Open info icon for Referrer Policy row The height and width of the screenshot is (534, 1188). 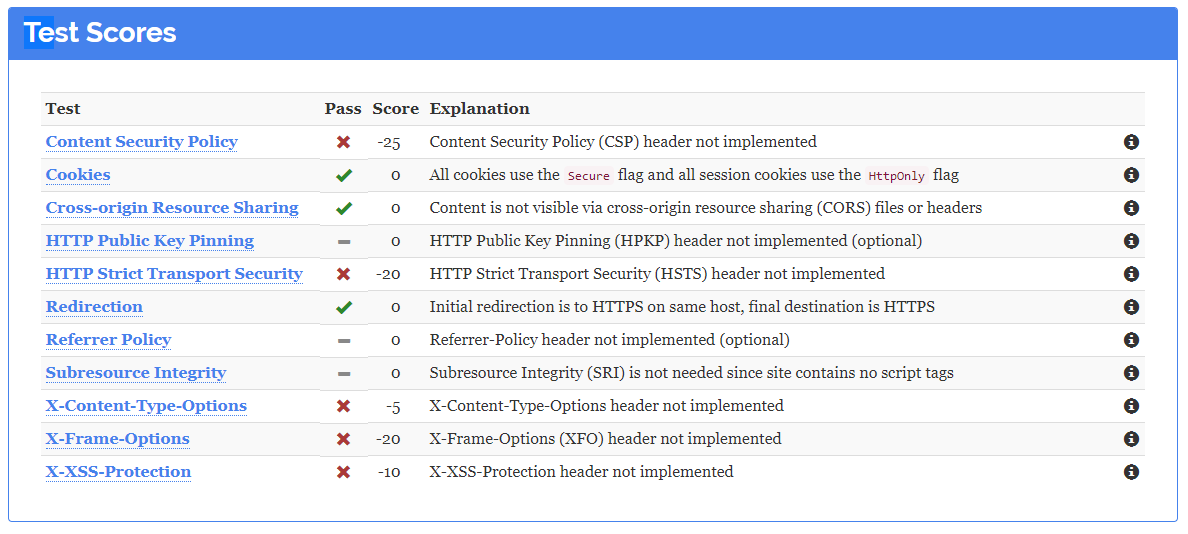pos(1131,340)
